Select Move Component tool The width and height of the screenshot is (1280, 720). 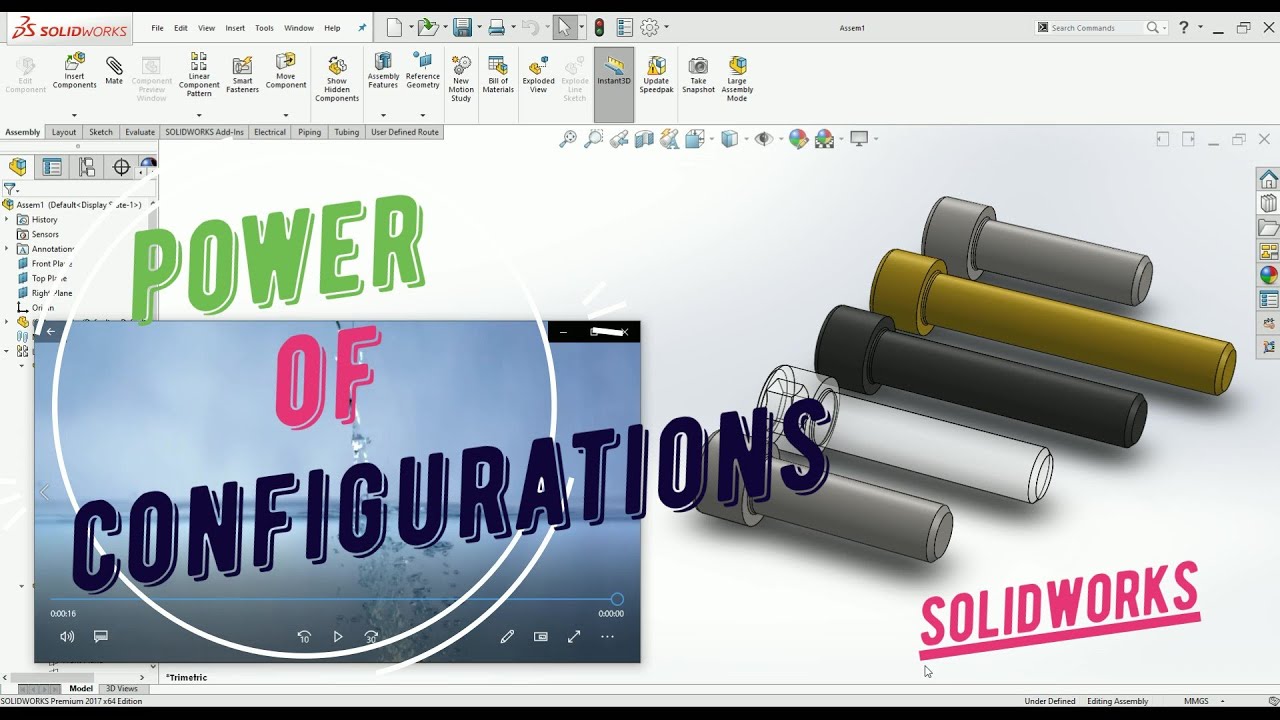286,72
